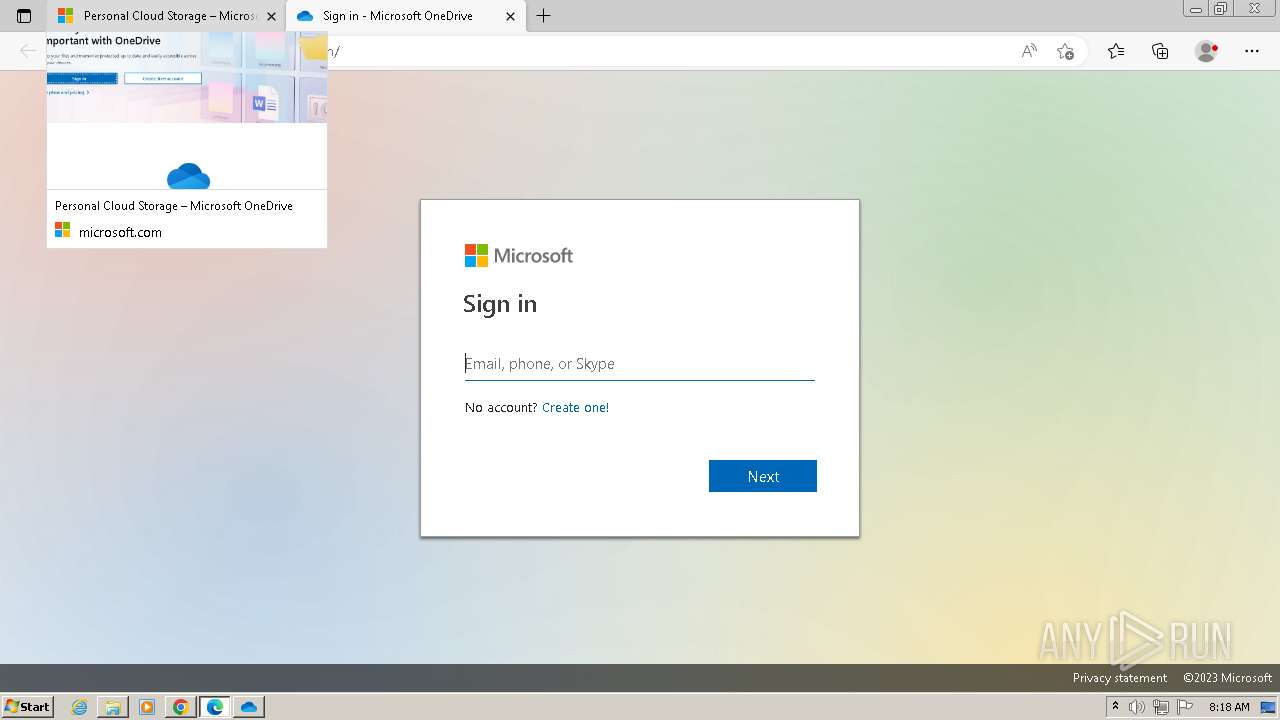Image resolution: width=1280 pixels, height=720 pixels.
Task: Open a new browser tab
Action: pos(543,16)
